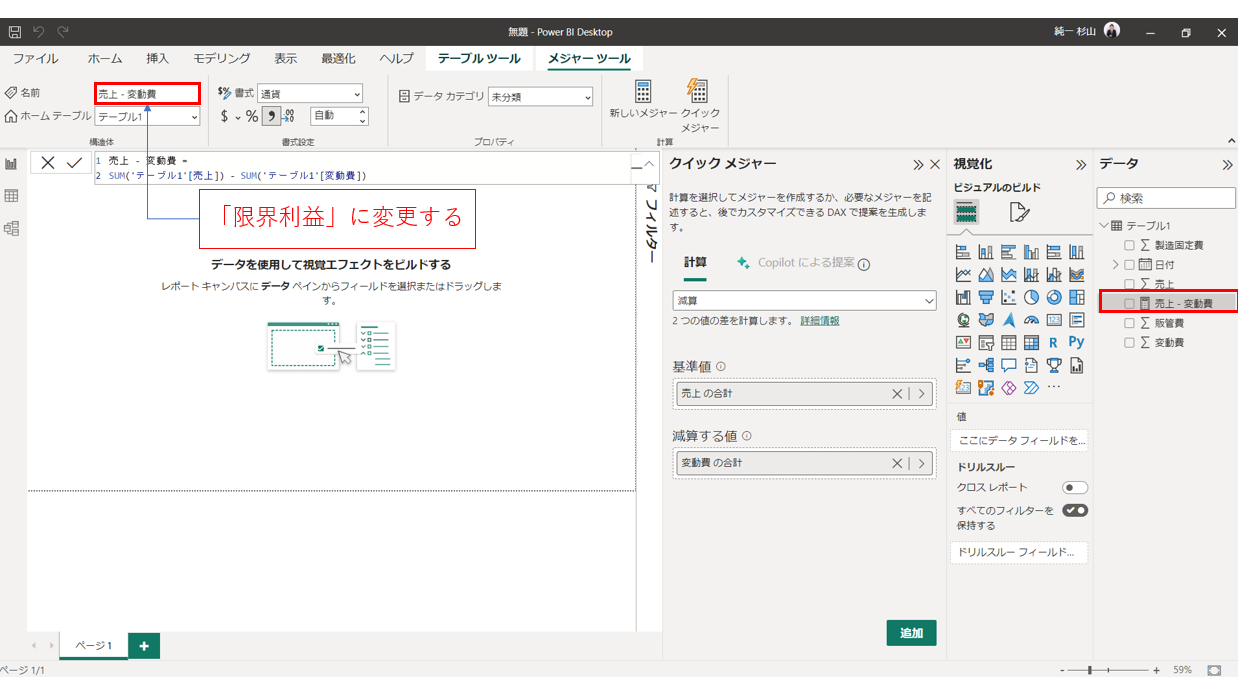Edit the 名前 measure name field

147,94
